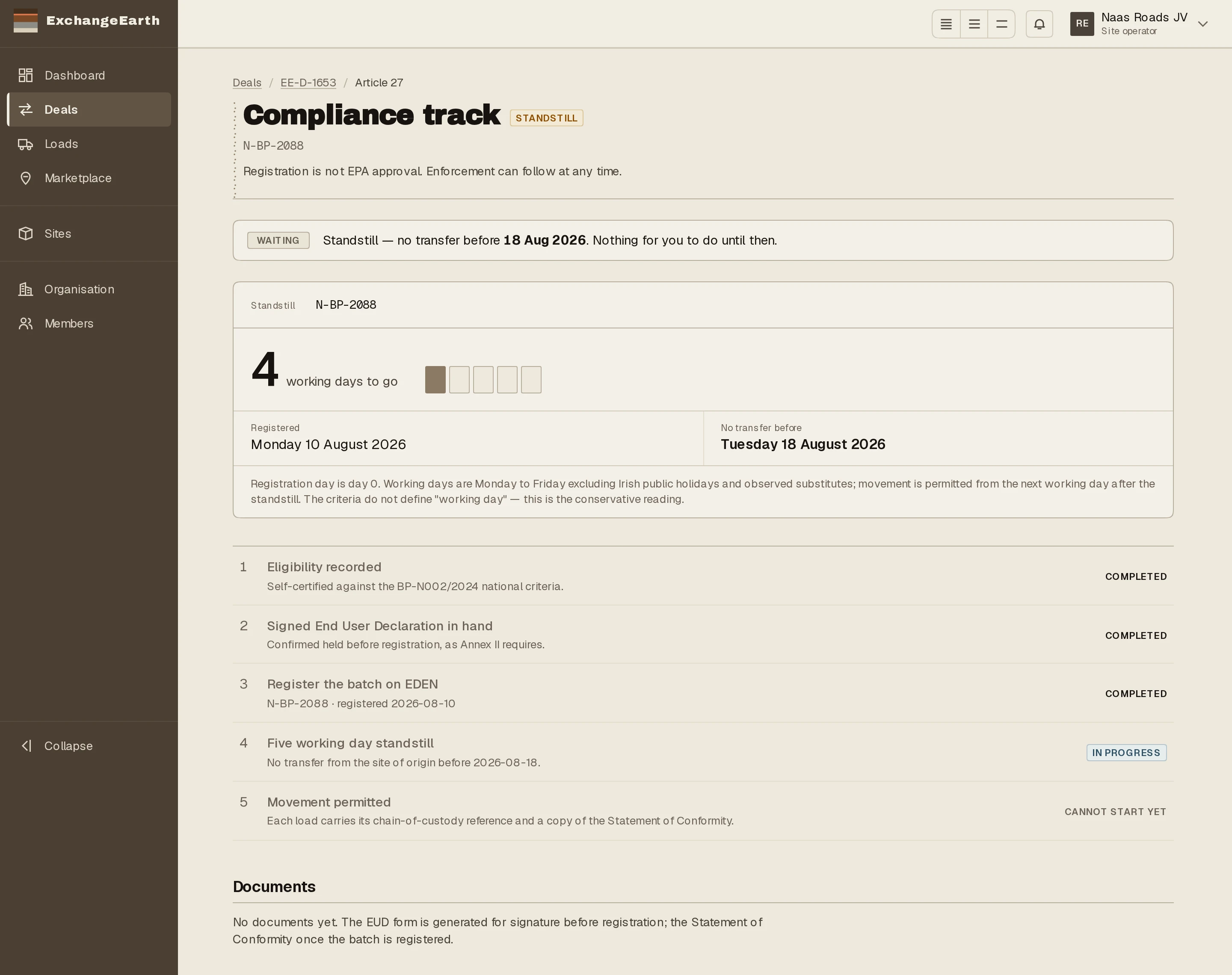Click the filled standstill progress square

pyautogui.click(x=435, y=380)
